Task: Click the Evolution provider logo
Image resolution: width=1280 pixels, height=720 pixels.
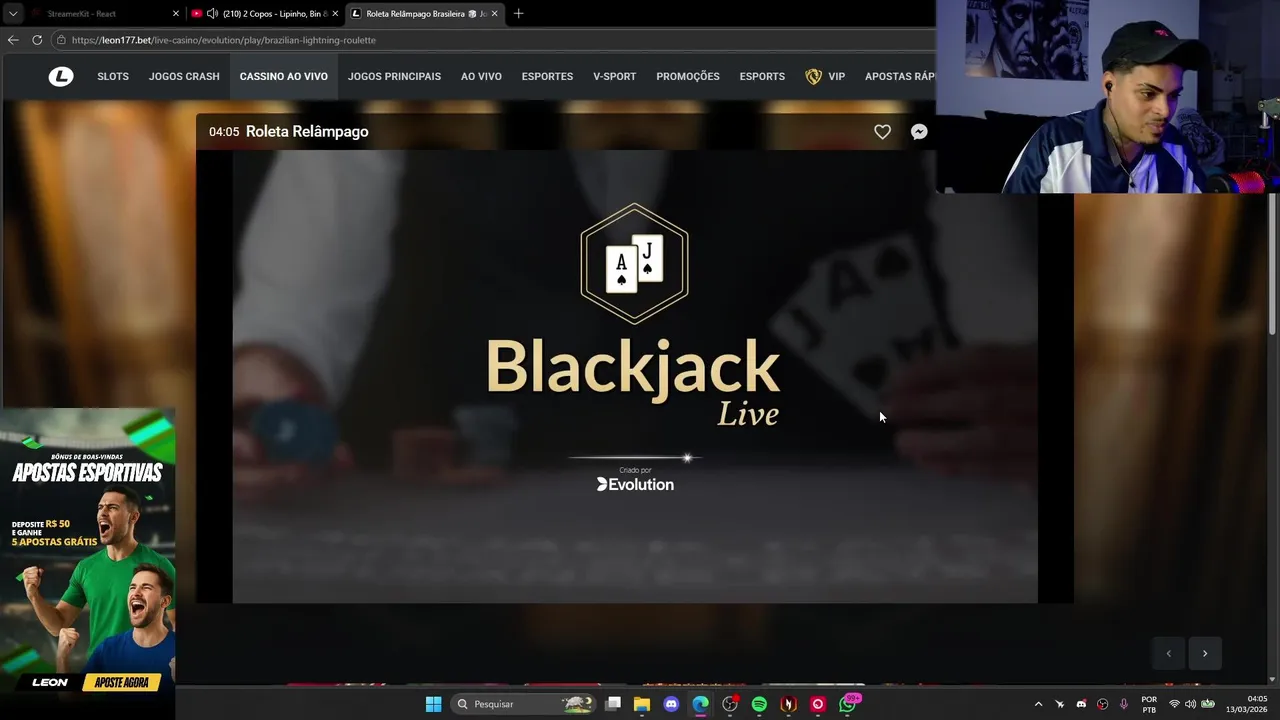Action: [635, 484]
